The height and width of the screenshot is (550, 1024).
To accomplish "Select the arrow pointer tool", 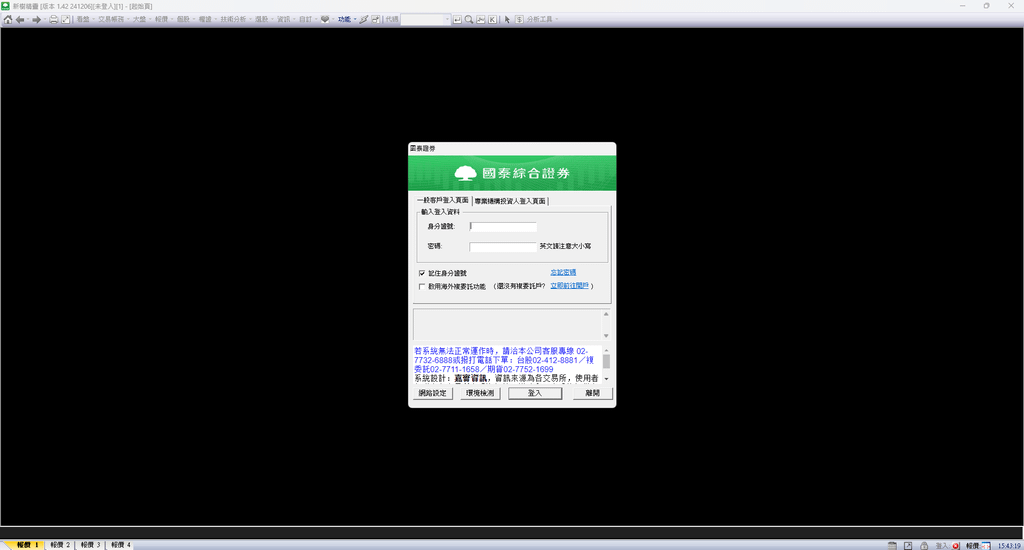I will coord(507,20).
